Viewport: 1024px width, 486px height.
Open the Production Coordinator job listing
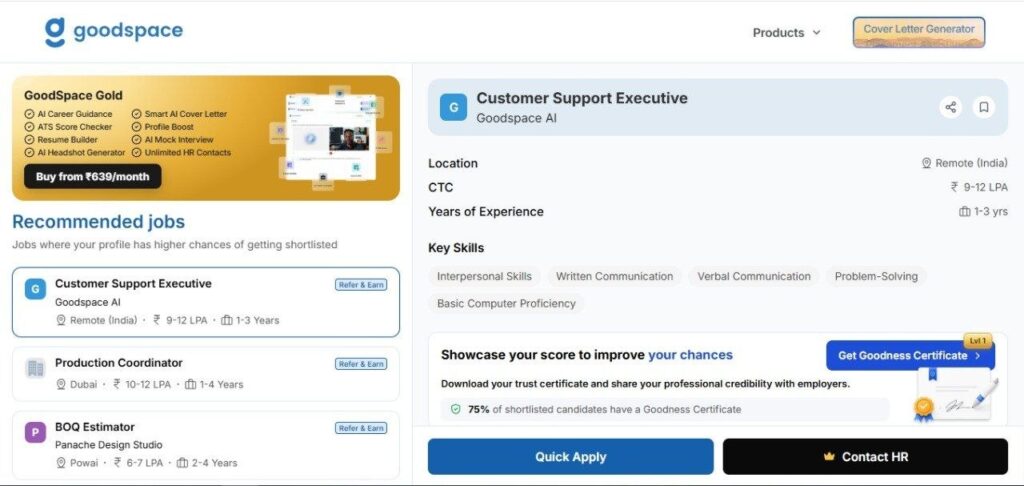tap(206, 374)
